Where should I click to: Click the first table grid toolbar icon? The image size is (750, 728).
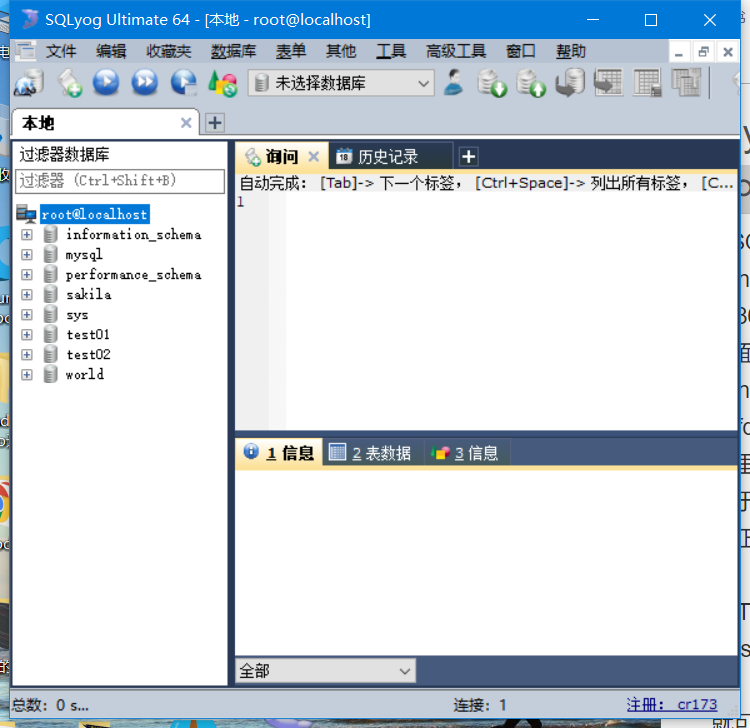click(x=608, y=82)
